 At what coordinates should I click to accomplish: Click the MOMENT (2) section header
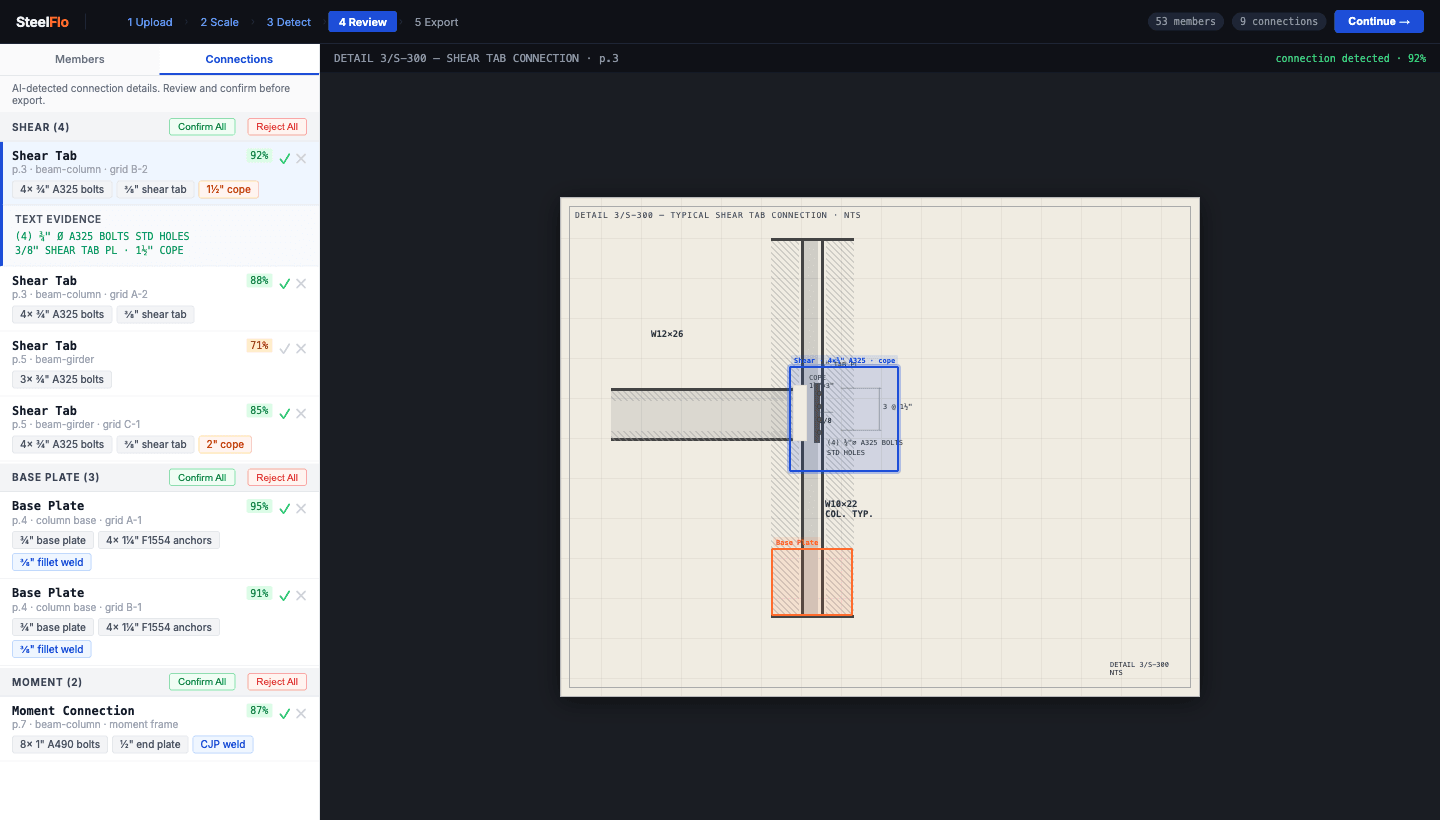coord(47,682)
